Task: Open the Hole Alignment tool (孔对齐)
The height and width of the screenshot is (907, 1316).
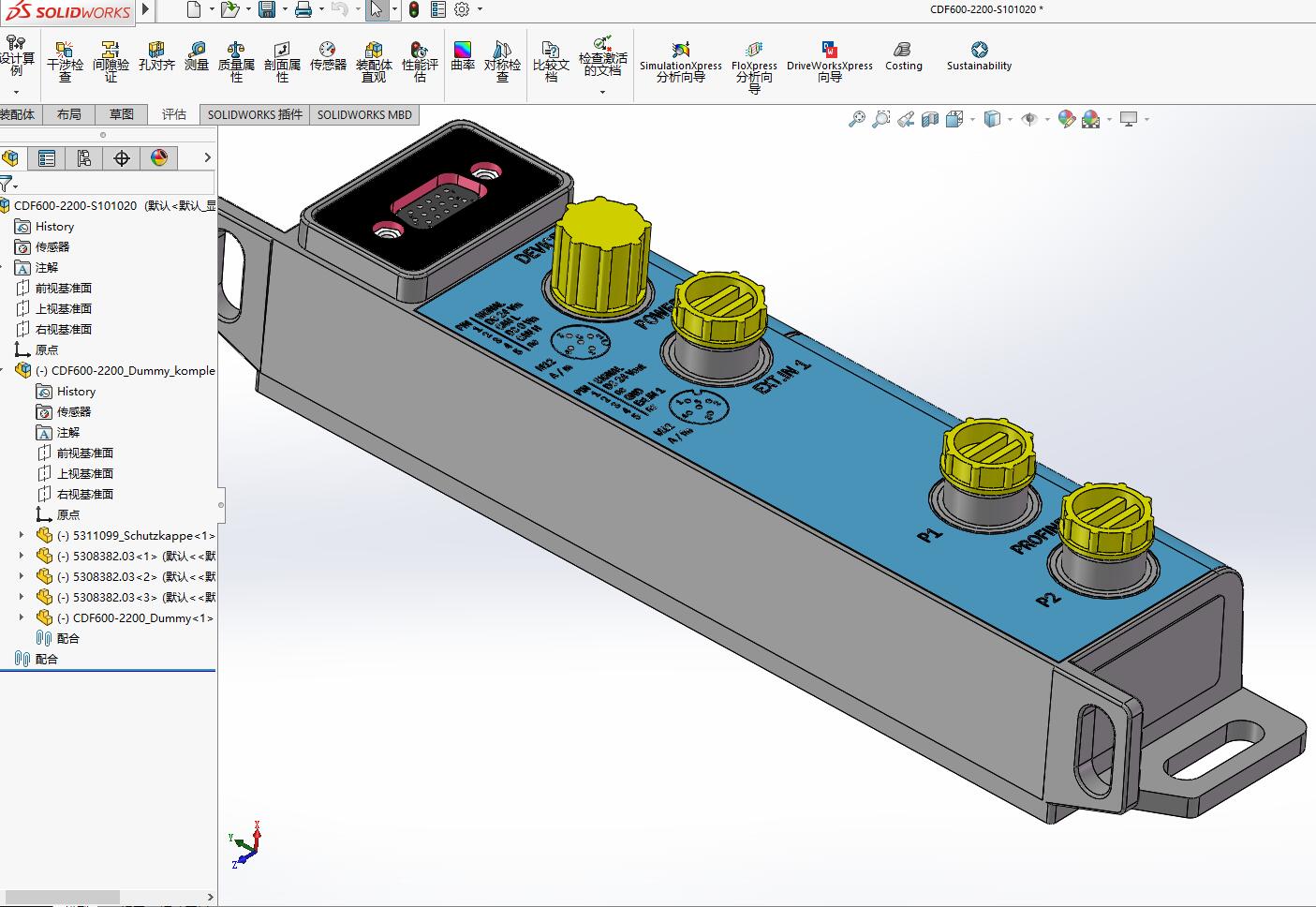Action: click(x=156, y=56)
